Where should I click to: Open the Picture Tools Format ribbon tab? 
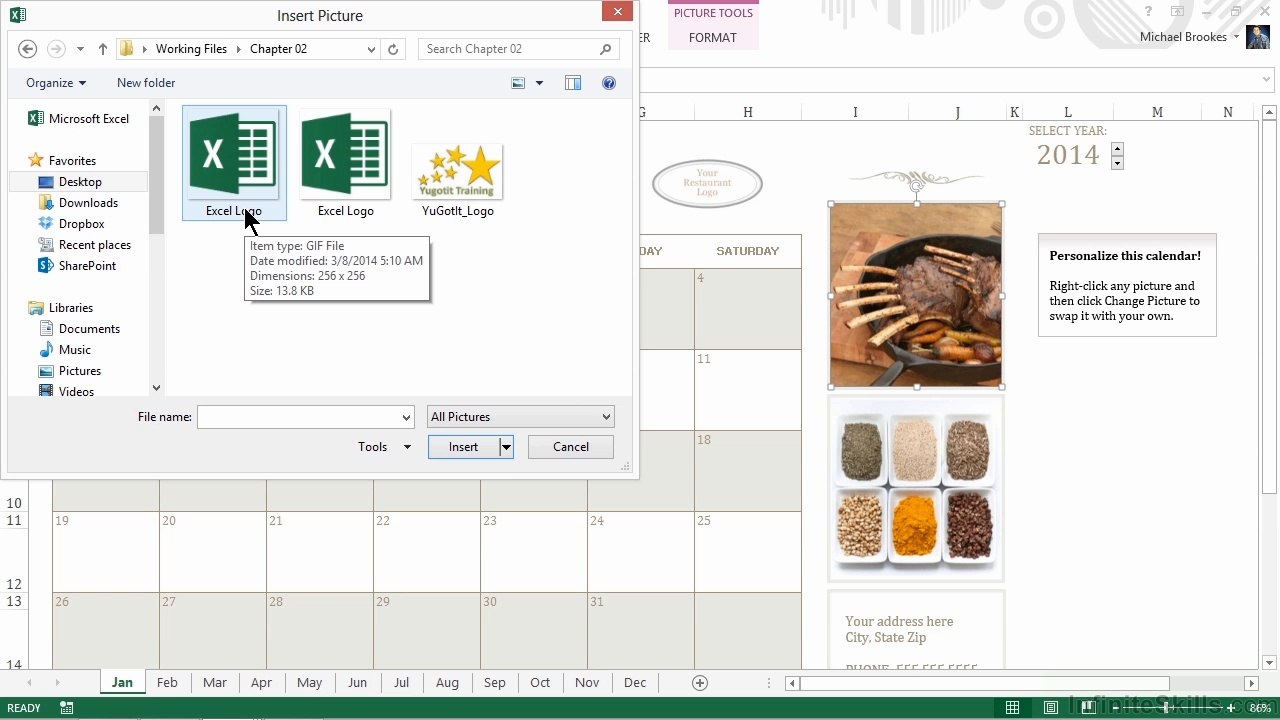[x=713, y=38]
